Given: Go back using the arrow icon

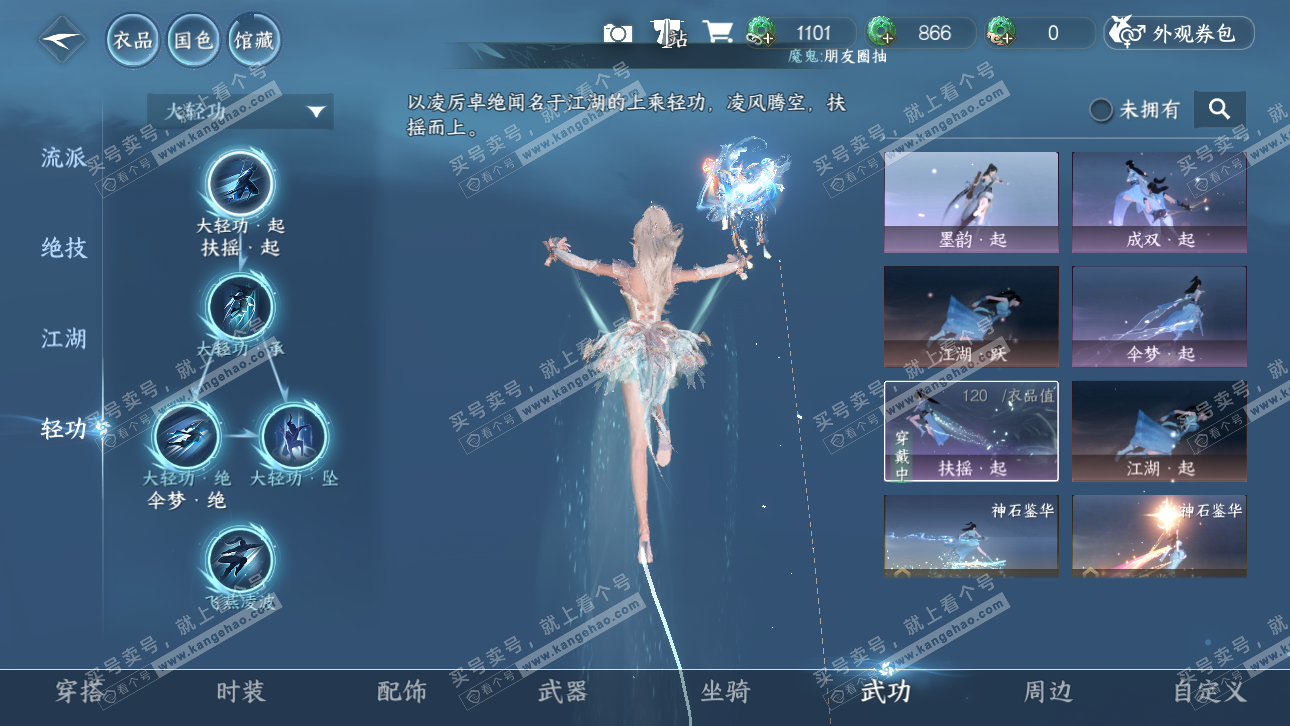Looking at the screenshot, I should tap(62, 40).
